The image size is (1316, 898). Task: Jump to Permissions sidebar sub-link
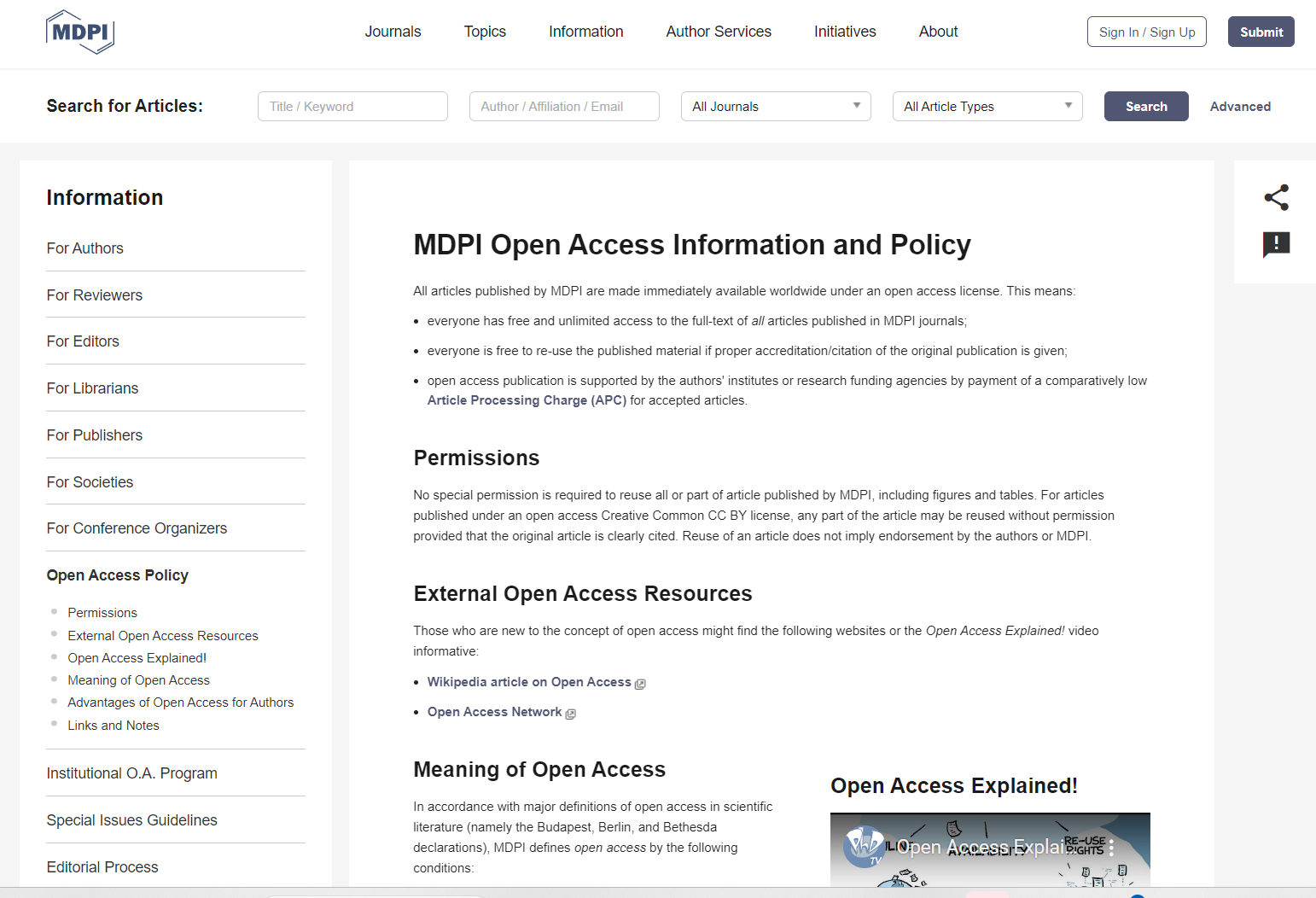coord(102,613)
